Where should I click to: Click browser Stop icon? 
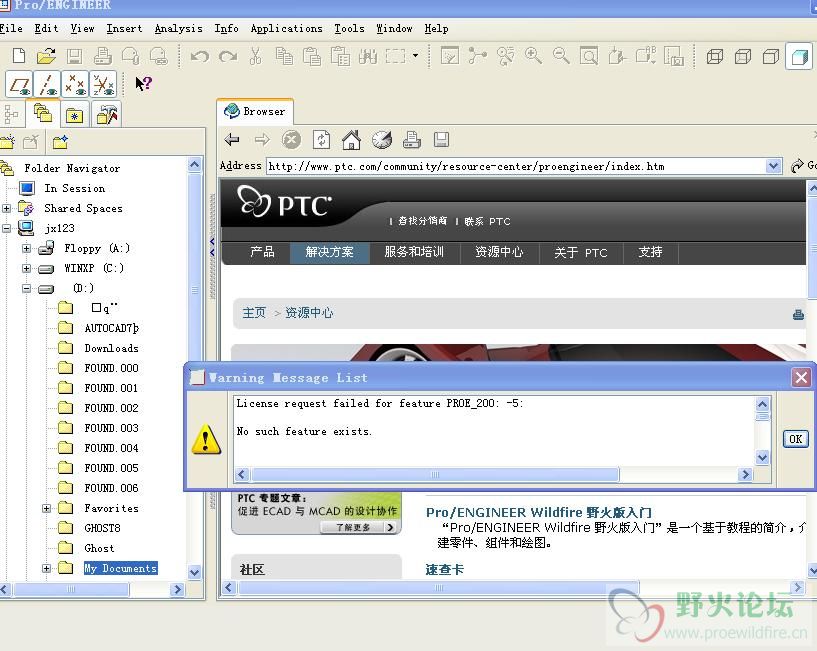point(291,139)
